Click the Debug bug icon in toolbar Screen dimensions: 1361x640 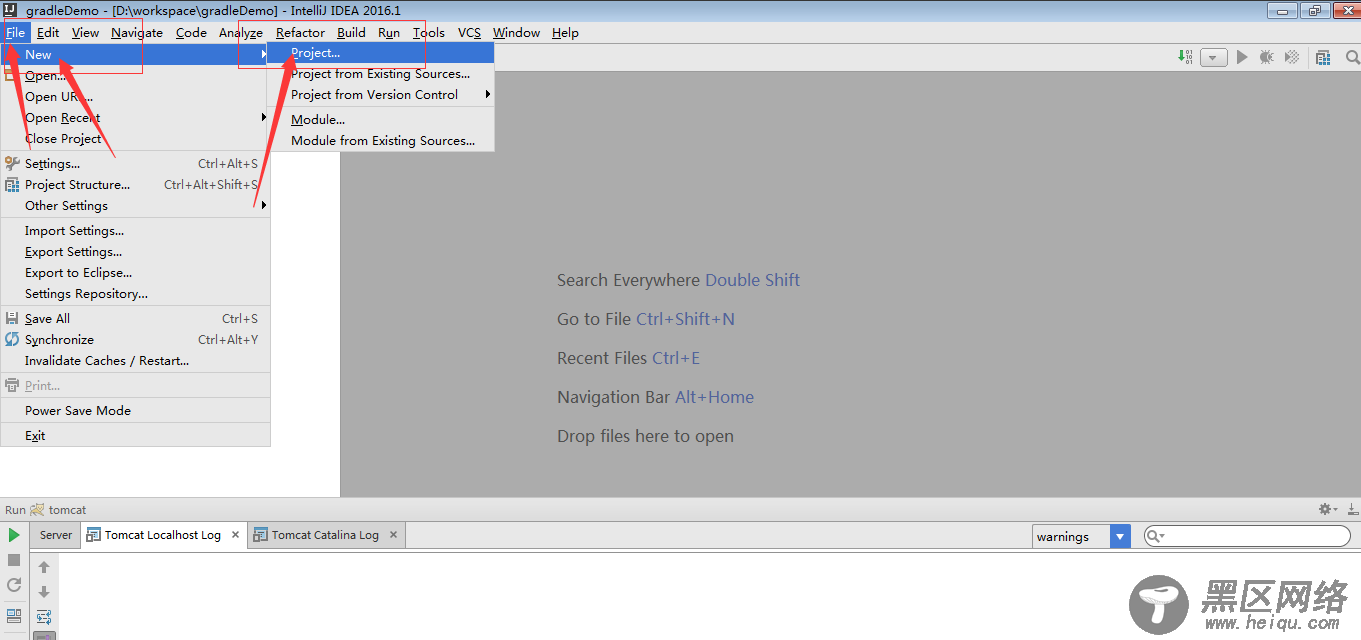point(1267,57)
